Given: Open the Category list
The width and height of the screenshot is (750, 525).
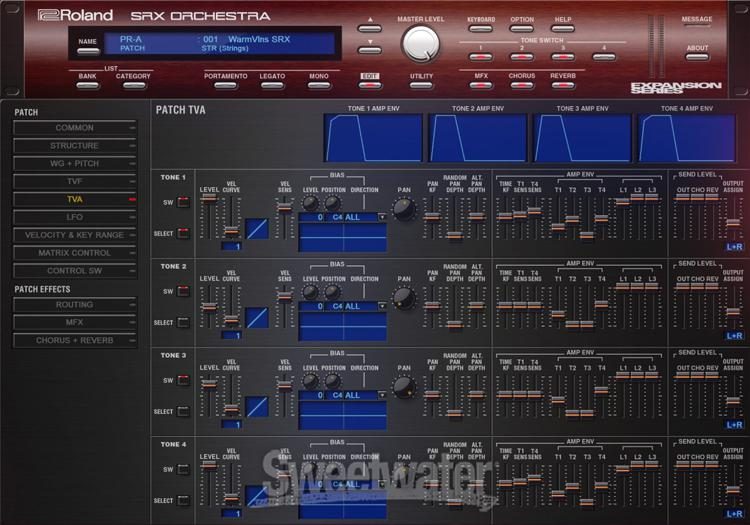Looking at the screenshot, I should 133,86.
